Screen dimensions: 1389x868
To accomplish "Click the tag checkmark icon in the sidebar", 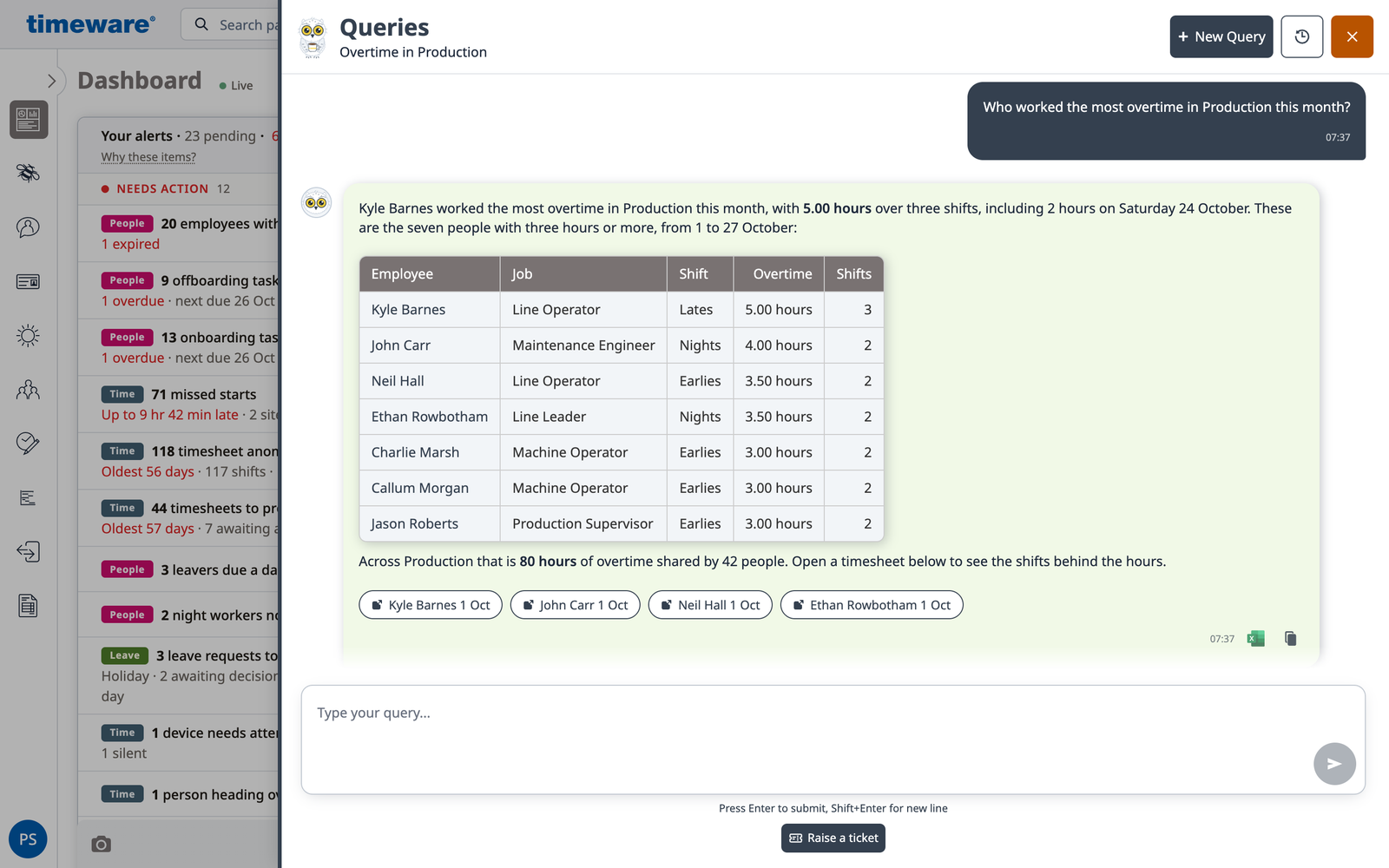I will pyautogui.click(x=29, y=444).
